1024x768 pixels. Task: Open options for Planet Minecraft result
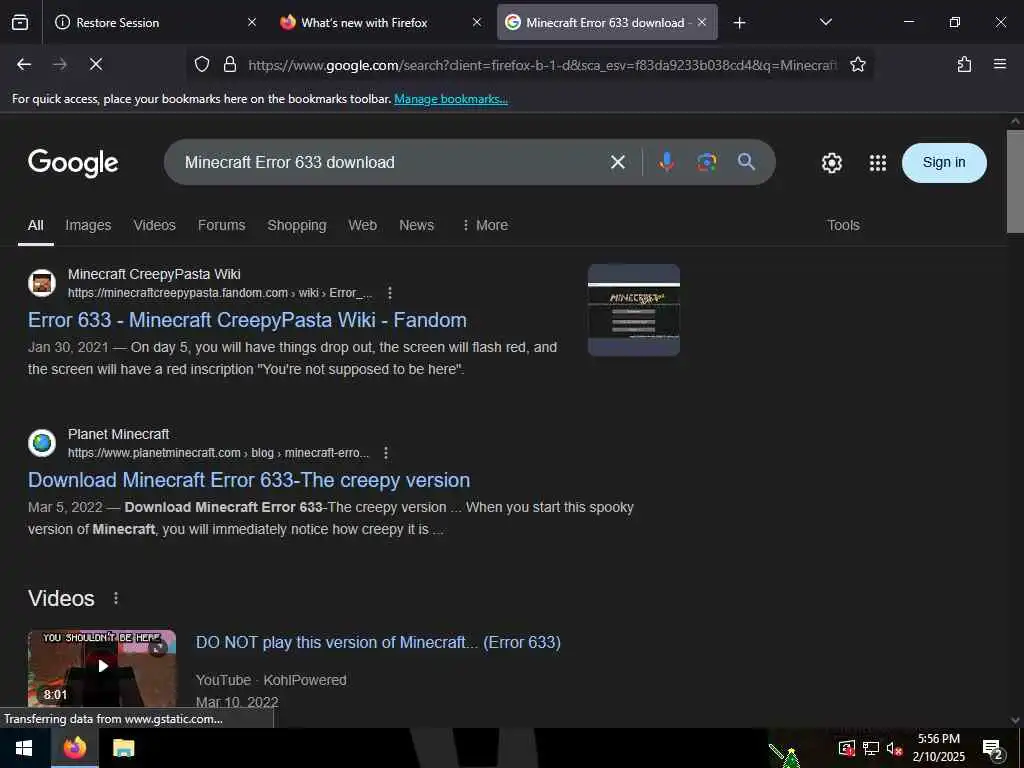pyautogui.click(x=386, y=453)
